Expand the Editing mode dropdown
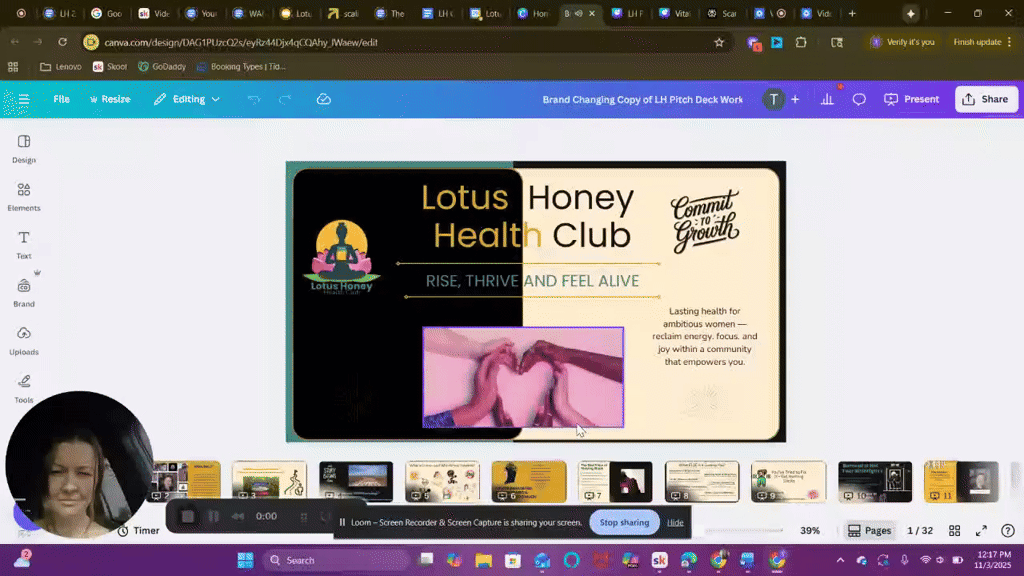1024x576 pixels. (x=187, y=99)
